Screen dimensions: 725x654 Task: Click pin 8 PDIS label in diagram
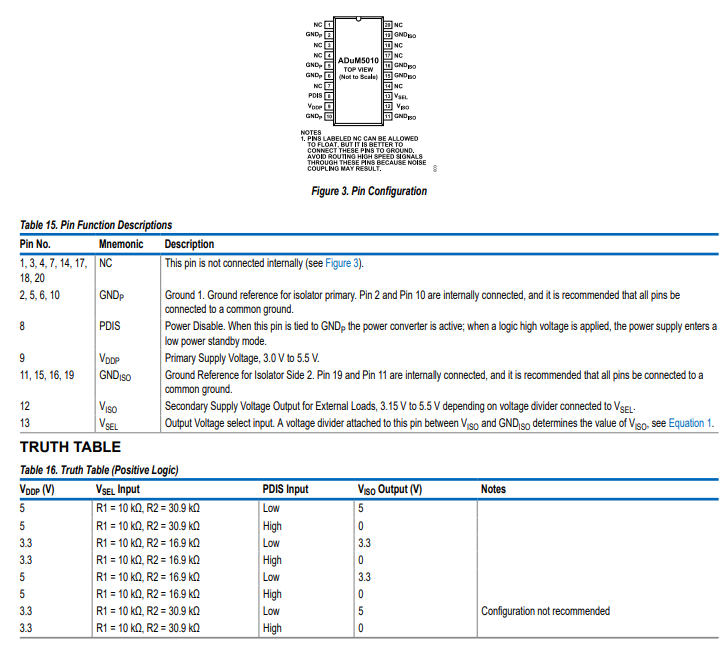[x=315, y=96]
